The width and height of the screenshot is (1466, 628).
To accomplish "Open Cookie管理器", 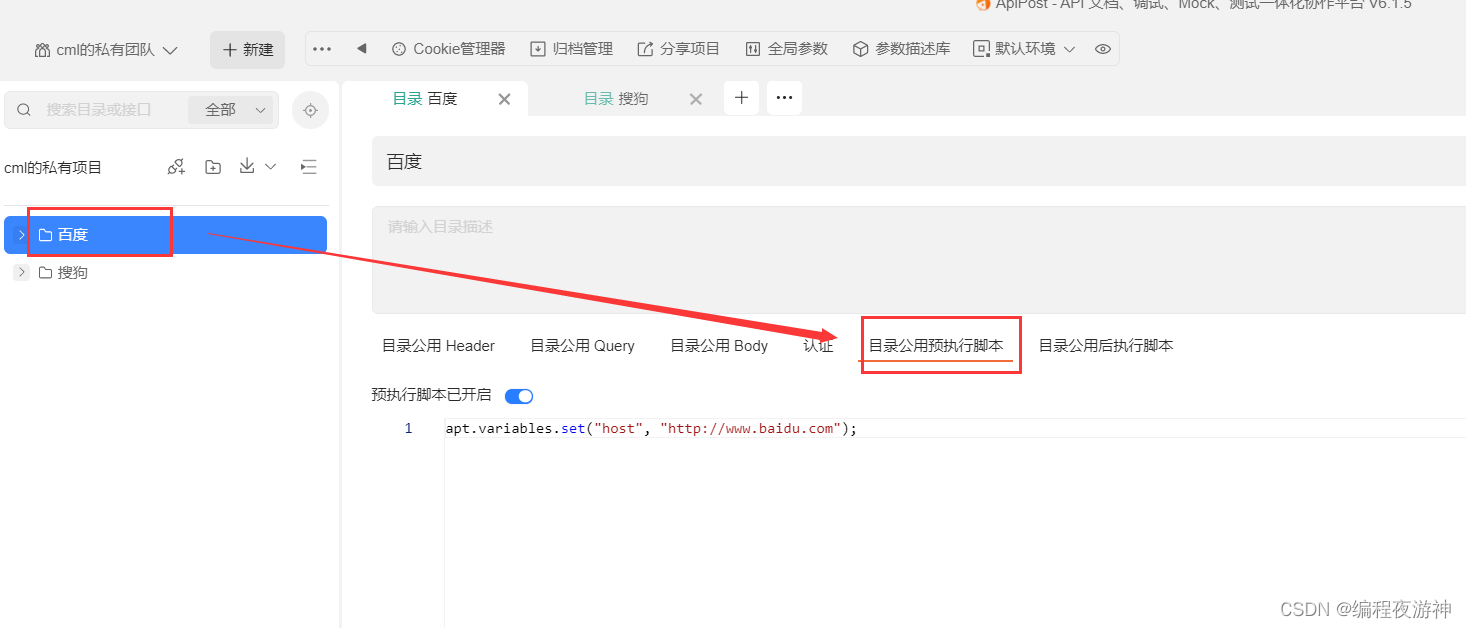I will tap(448, 48).
